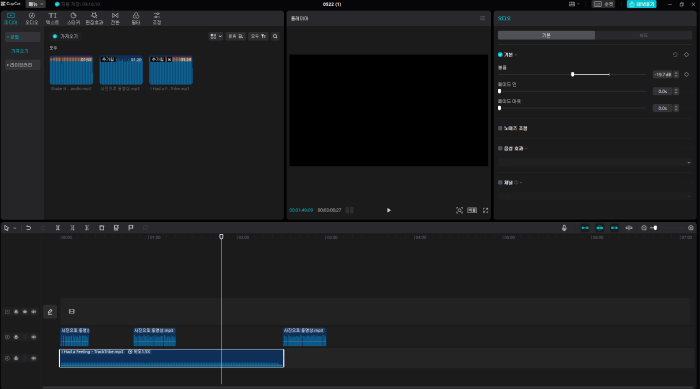The image size is (700, 389).
Task: Switch to the Basic tab in audio inspector
Action: point(546,35)
